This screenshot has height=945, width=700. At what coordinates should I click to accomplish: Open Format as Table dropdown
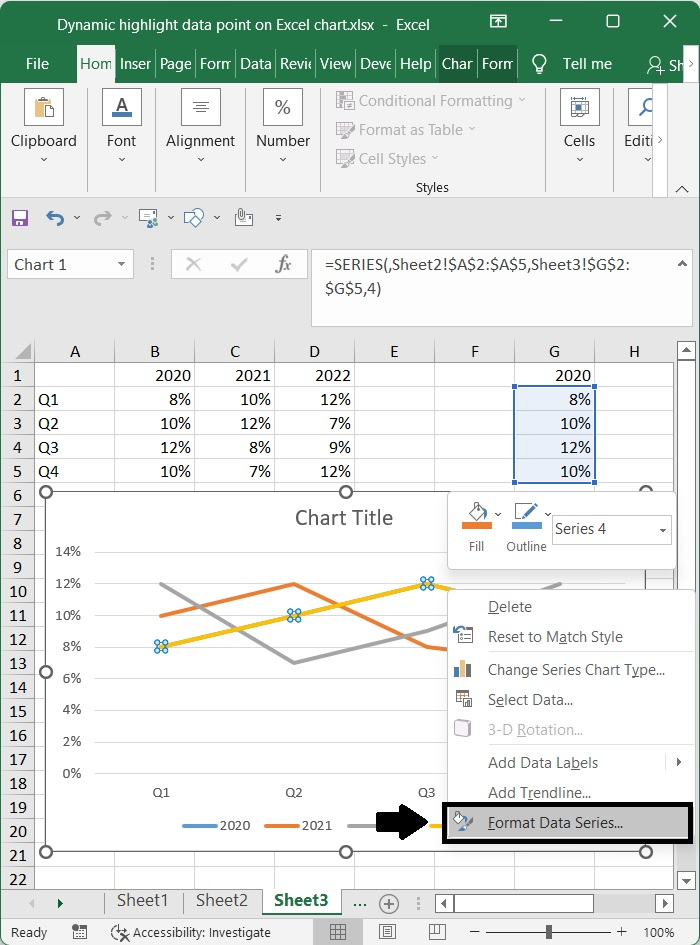405,130
